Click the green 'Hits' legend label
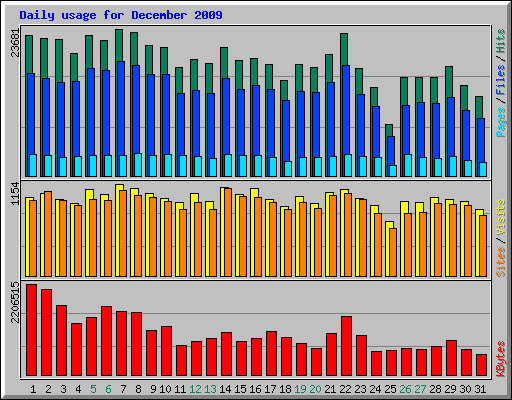The image size is (512, 400). pos(501,41)
